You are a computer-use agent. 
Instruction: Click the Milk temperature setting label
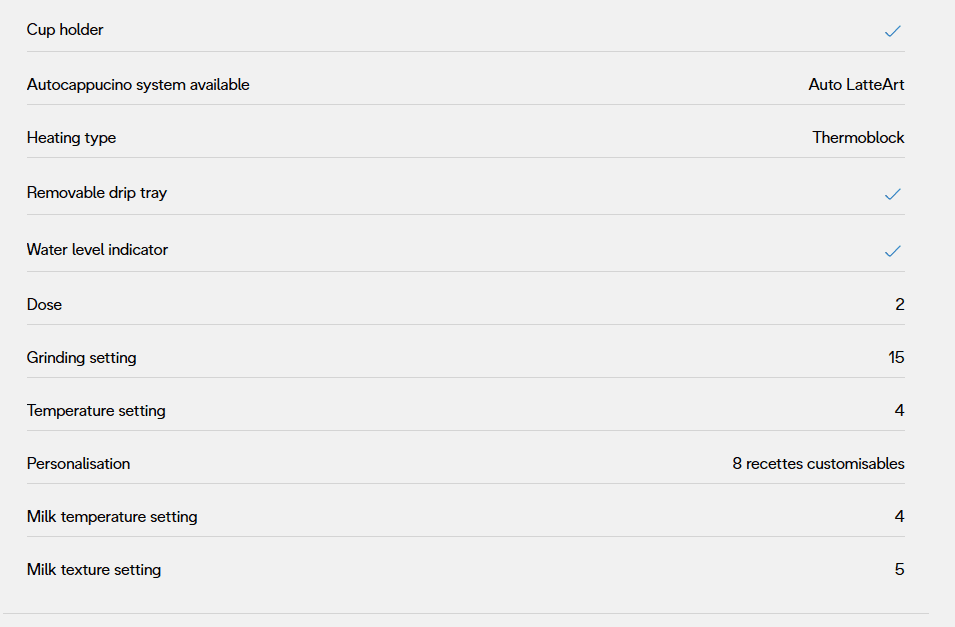tap(112, 517)
